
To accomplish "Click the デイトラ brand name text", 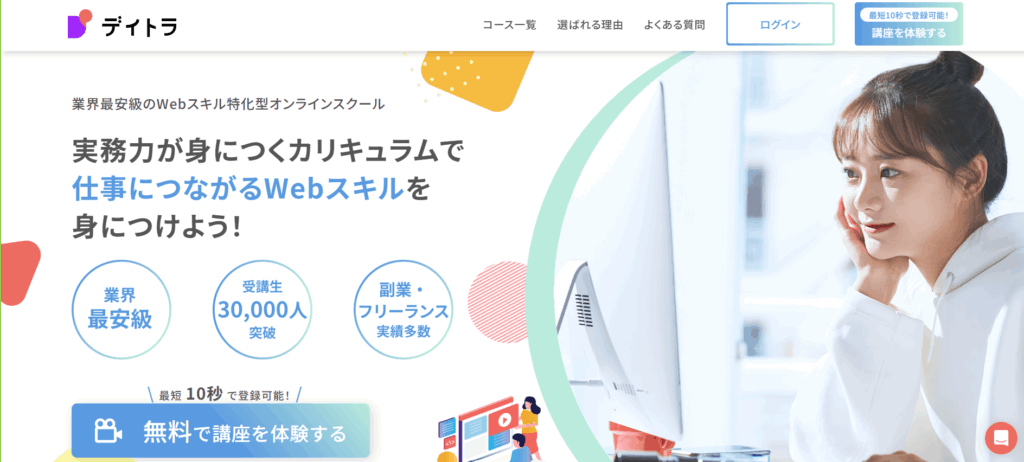I will 140,25.
